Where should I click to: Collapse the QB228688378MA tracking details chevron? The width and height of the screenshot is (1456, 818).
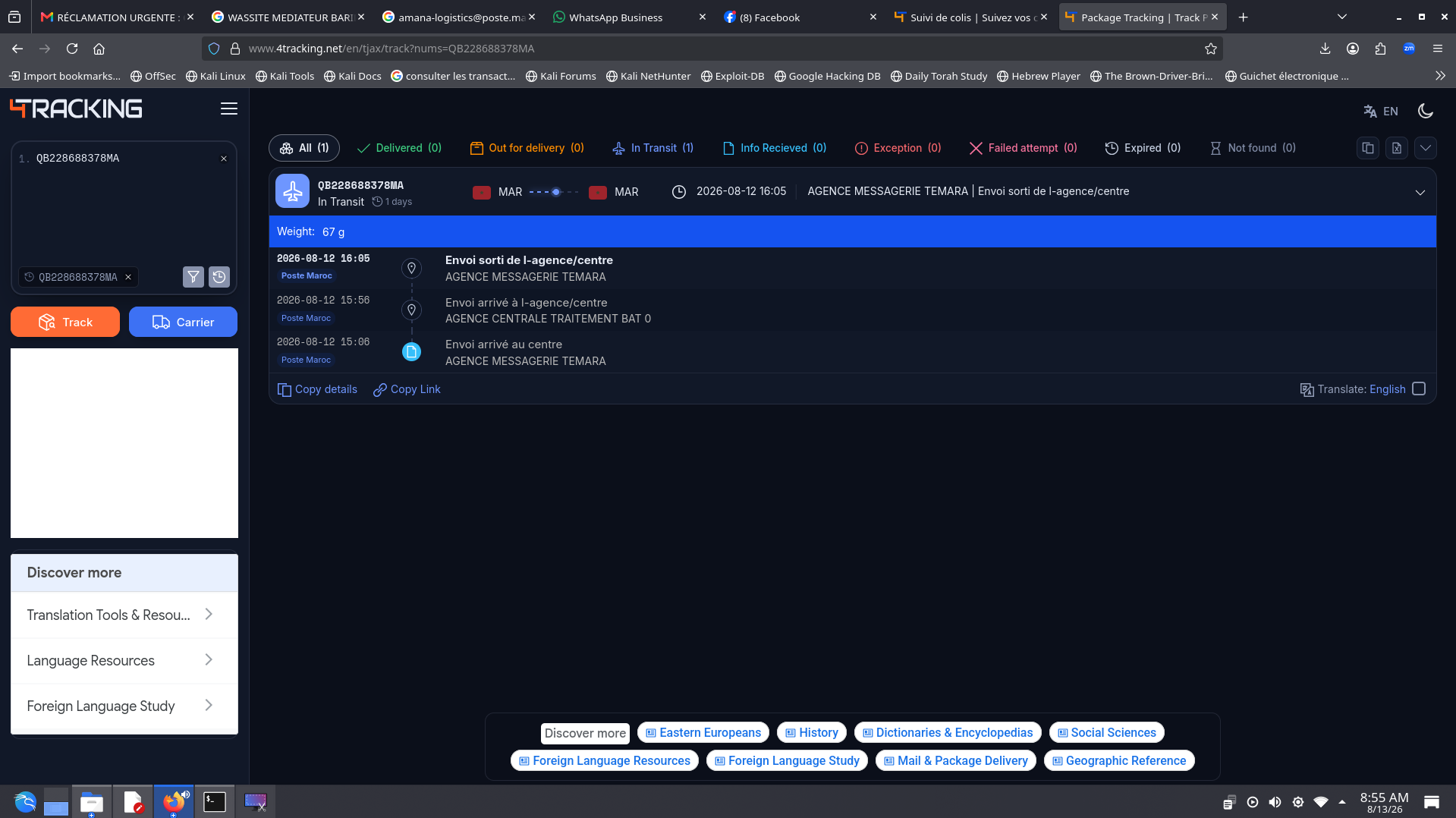tap(1420, 193)
